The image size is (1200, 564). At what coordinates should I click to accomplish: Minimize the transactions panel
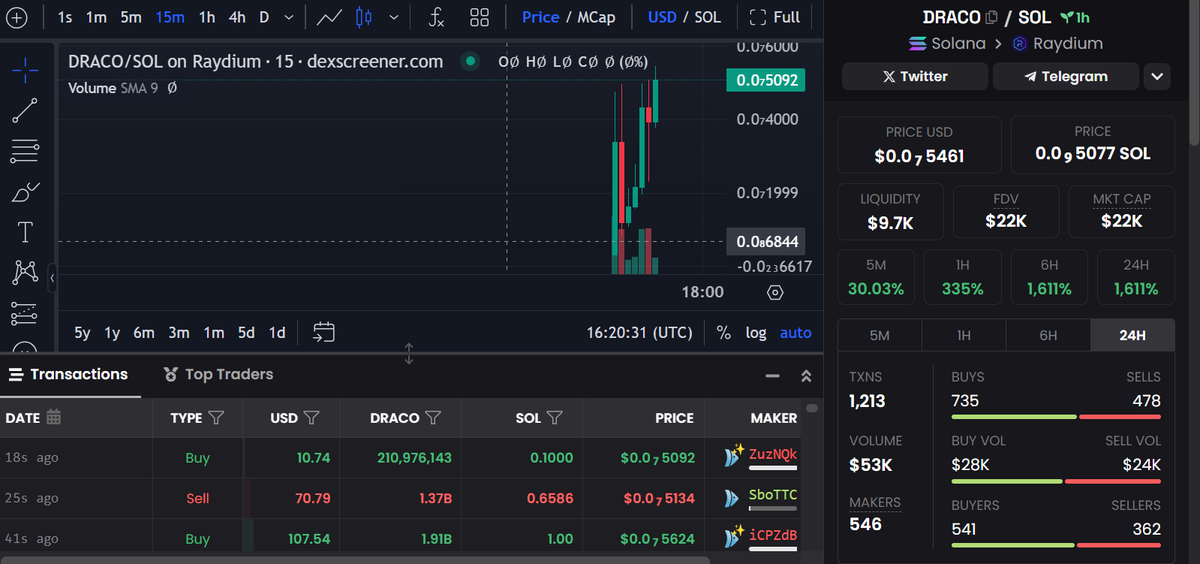pyautogui.click(x=772, y=376)
